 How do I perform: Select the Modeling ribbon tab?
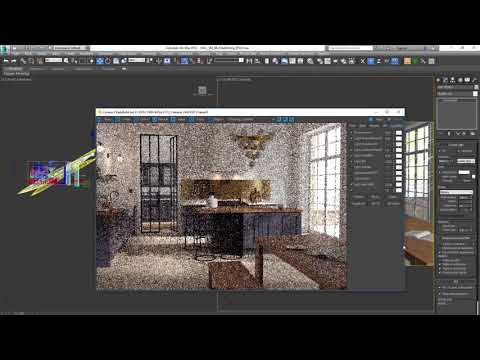[15, 69]
